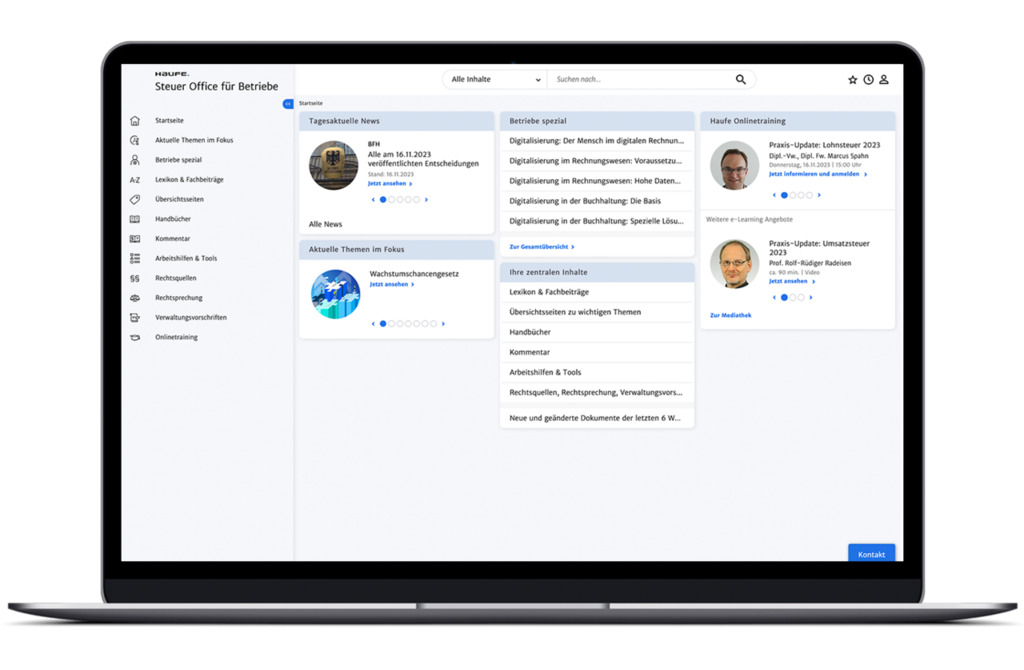
Task: Click Jetzt ansehen under BFH news
Action: tap(390, 184)
